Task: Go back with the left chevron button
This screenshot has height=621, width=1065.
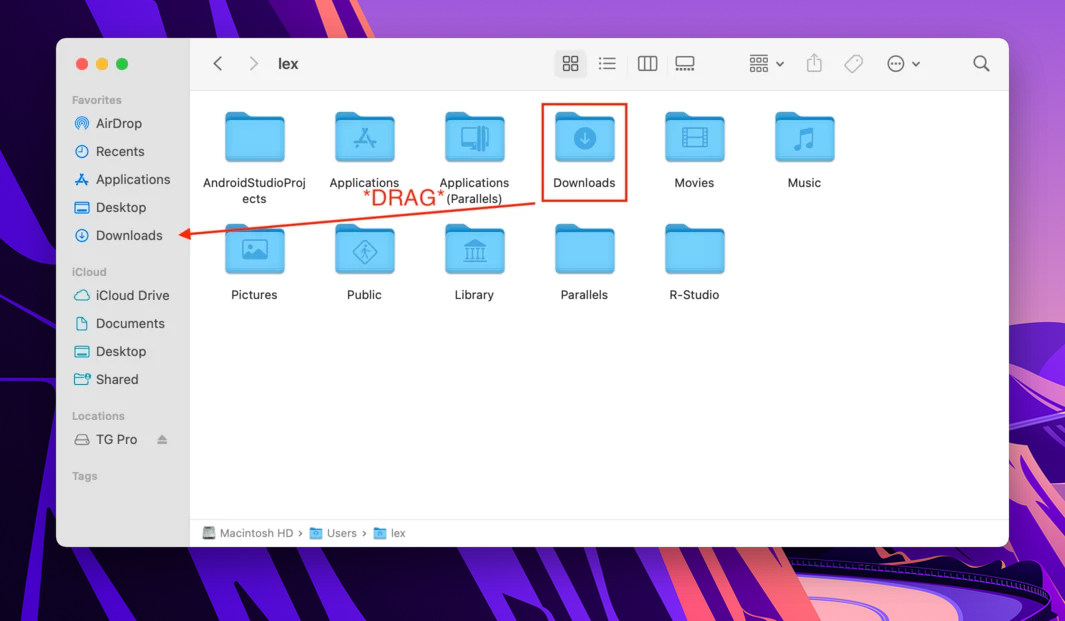Action: click(x=217, y=64)
